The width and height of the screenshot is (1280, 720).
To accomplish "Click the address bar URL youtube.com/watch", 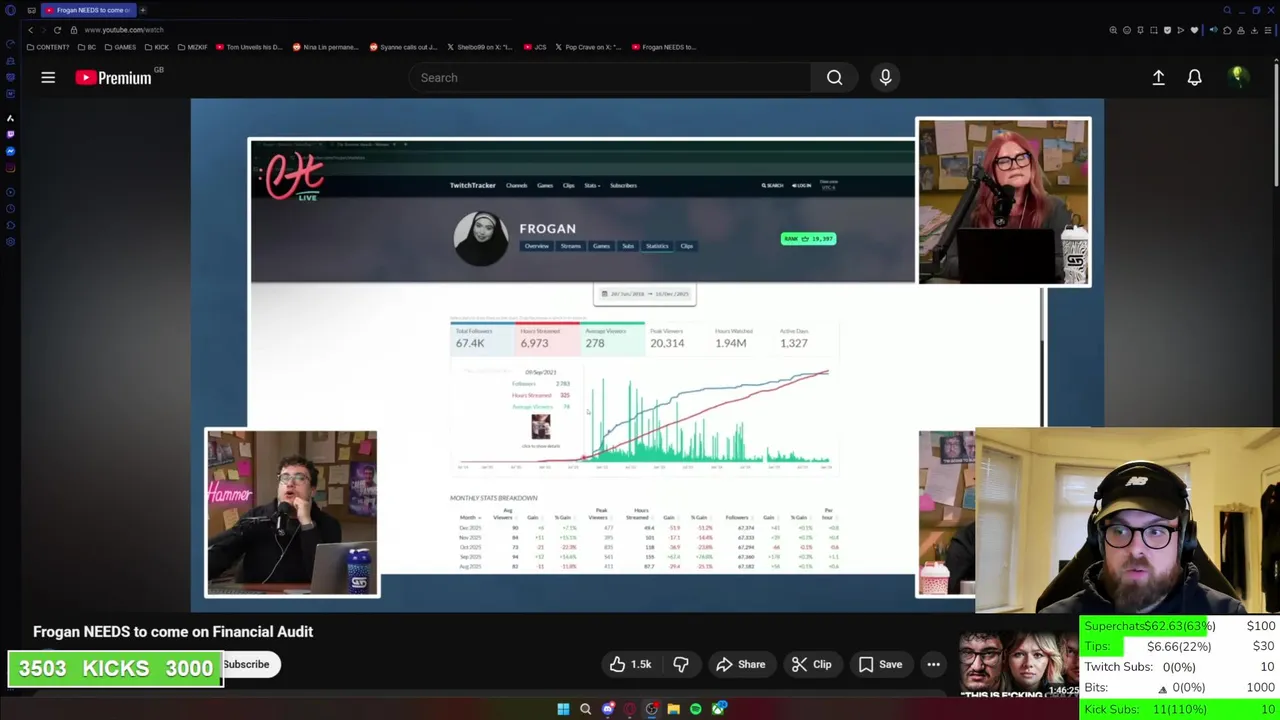I will click(124, 30).
